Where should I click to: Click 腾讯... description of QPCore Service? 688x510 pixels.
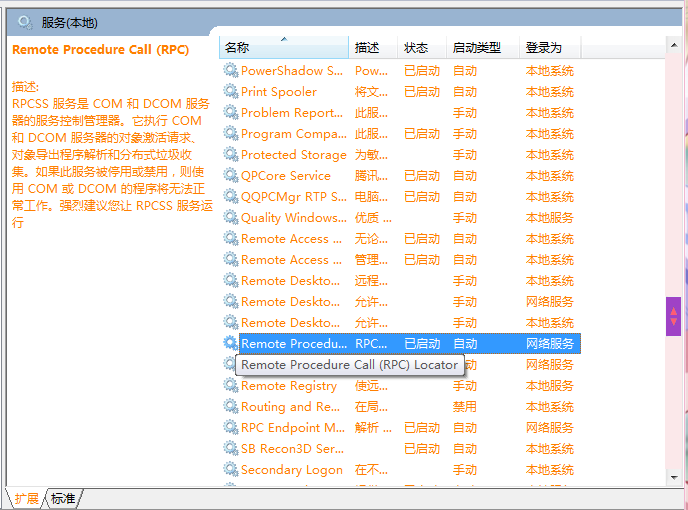(x=371, y=176)
